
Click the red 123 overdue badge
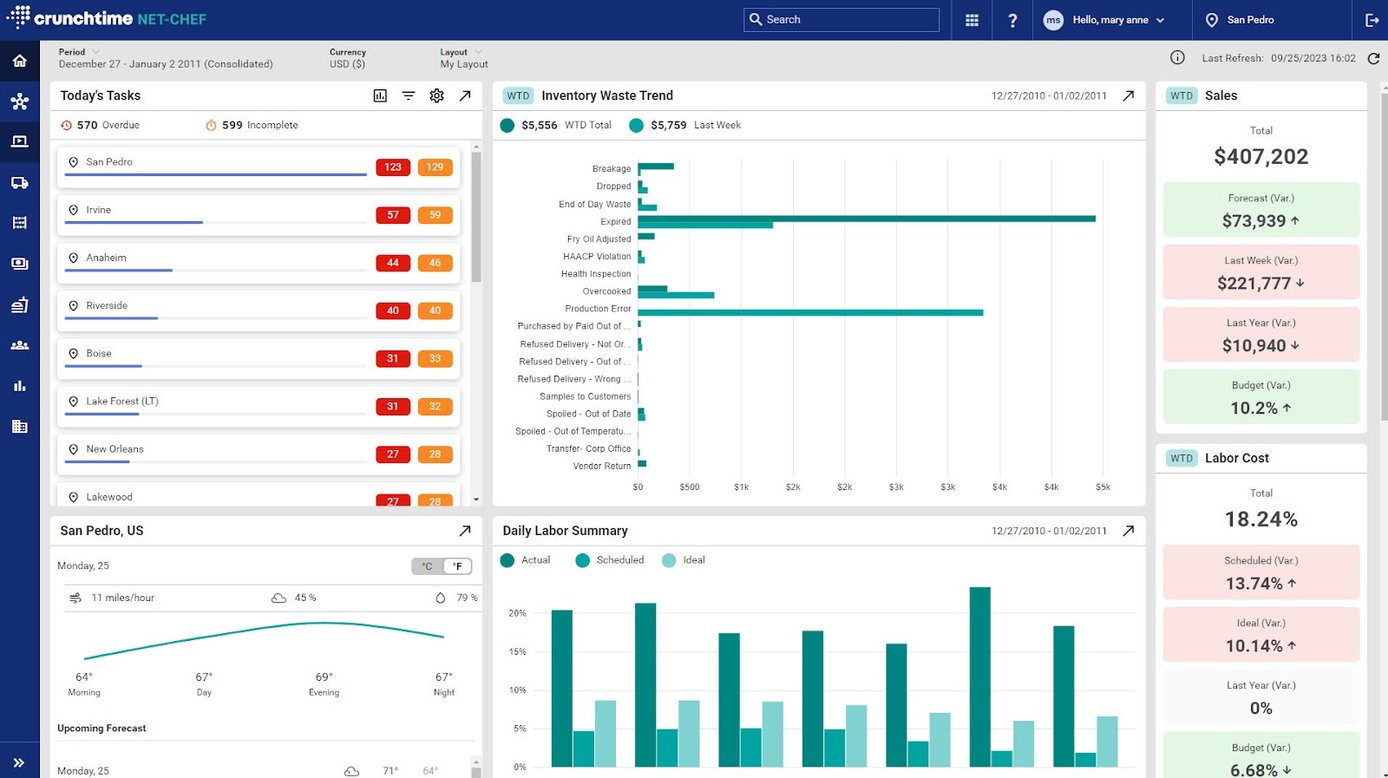click(393, 168)
